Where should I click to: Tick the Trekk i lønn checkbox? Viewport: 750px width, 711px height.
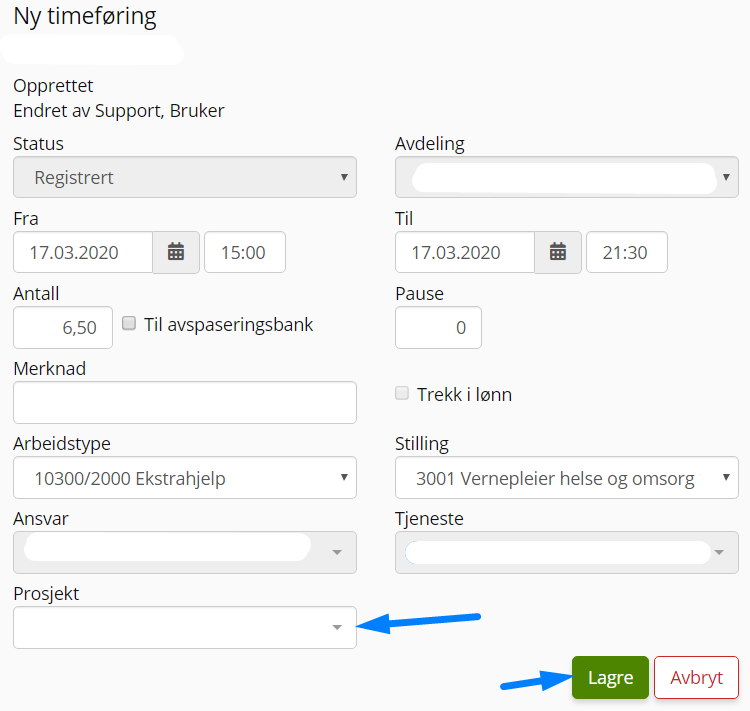pos(402,393)
